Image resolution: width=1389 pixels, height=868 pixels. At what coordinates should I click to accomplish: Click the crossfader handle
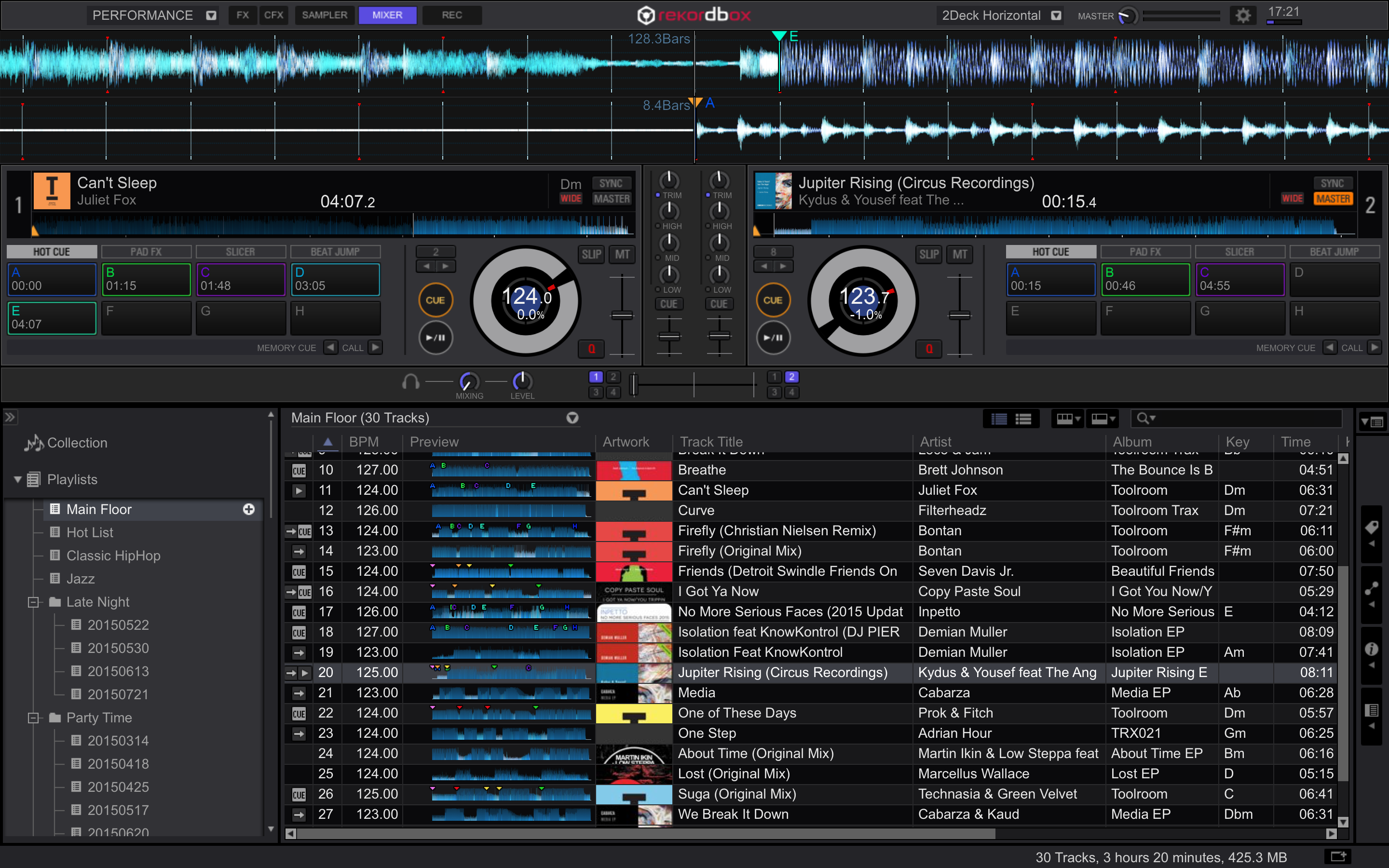(x=634, y=385)
